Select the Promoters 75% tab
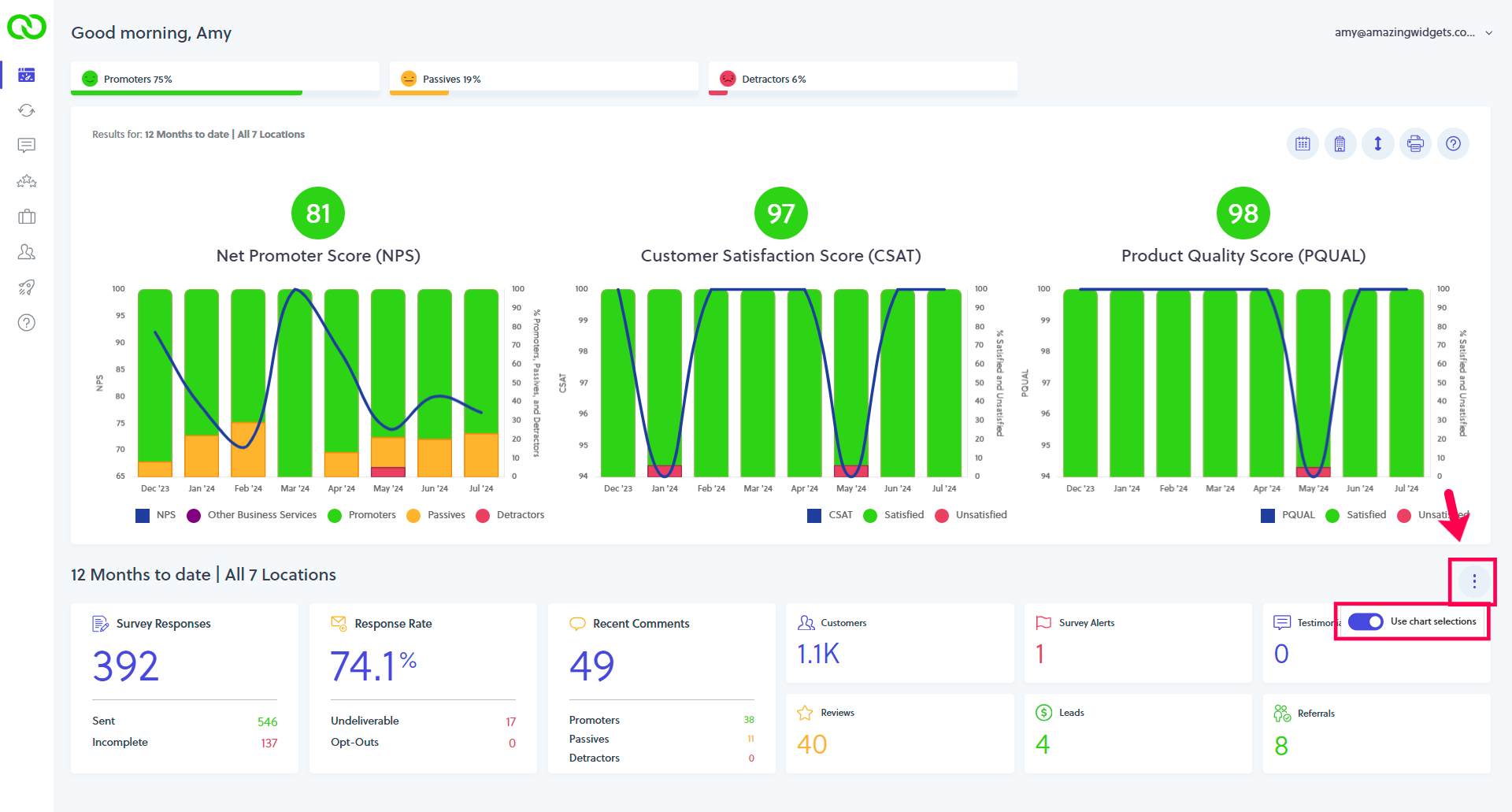1512x812 pixels. click(225, 79)
